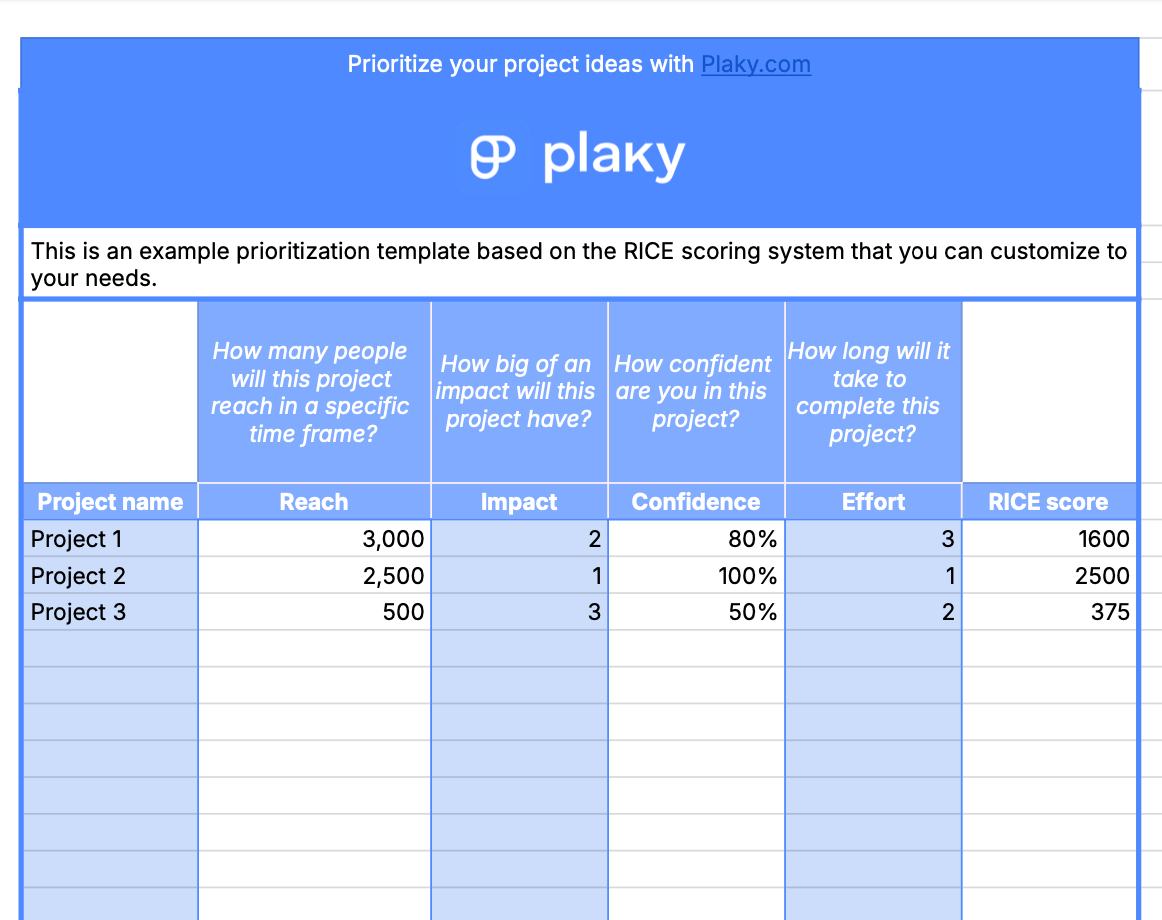Select Reach value 3,000 cell
Screen dimensions: 1162x920
314,539
